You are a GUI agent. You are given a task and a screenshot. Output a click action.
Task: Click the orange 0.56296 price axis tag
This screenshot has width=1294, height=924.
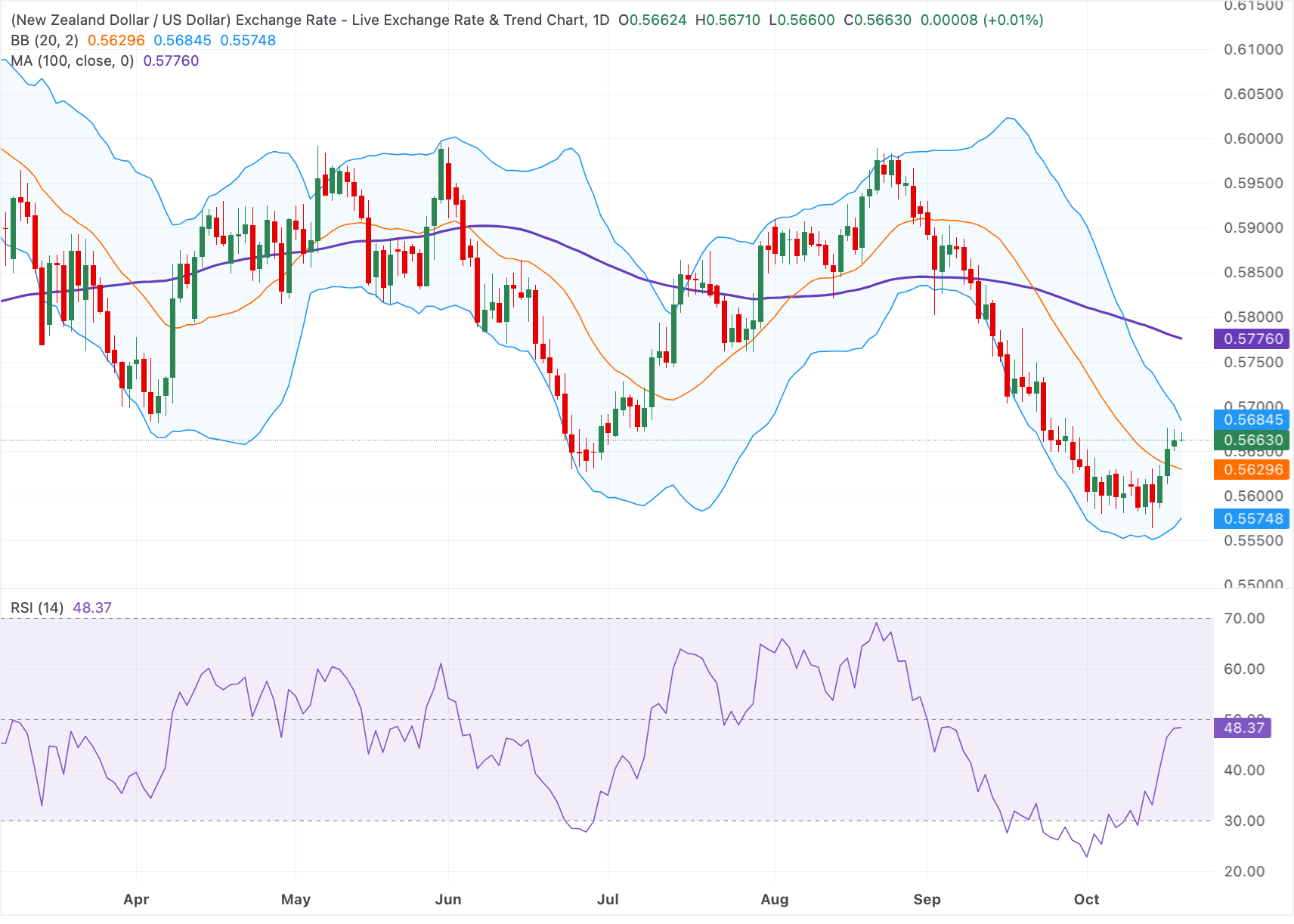click(x=1251, y=469)
